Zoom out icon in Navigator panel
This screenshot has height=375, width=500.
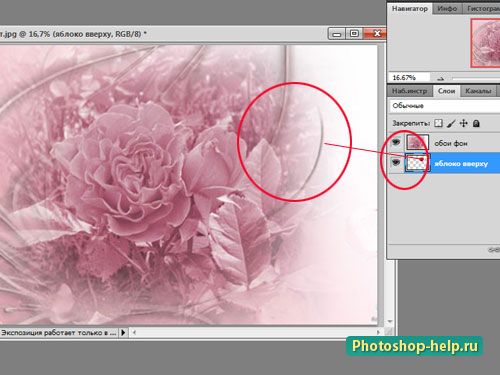pos(441,79)
